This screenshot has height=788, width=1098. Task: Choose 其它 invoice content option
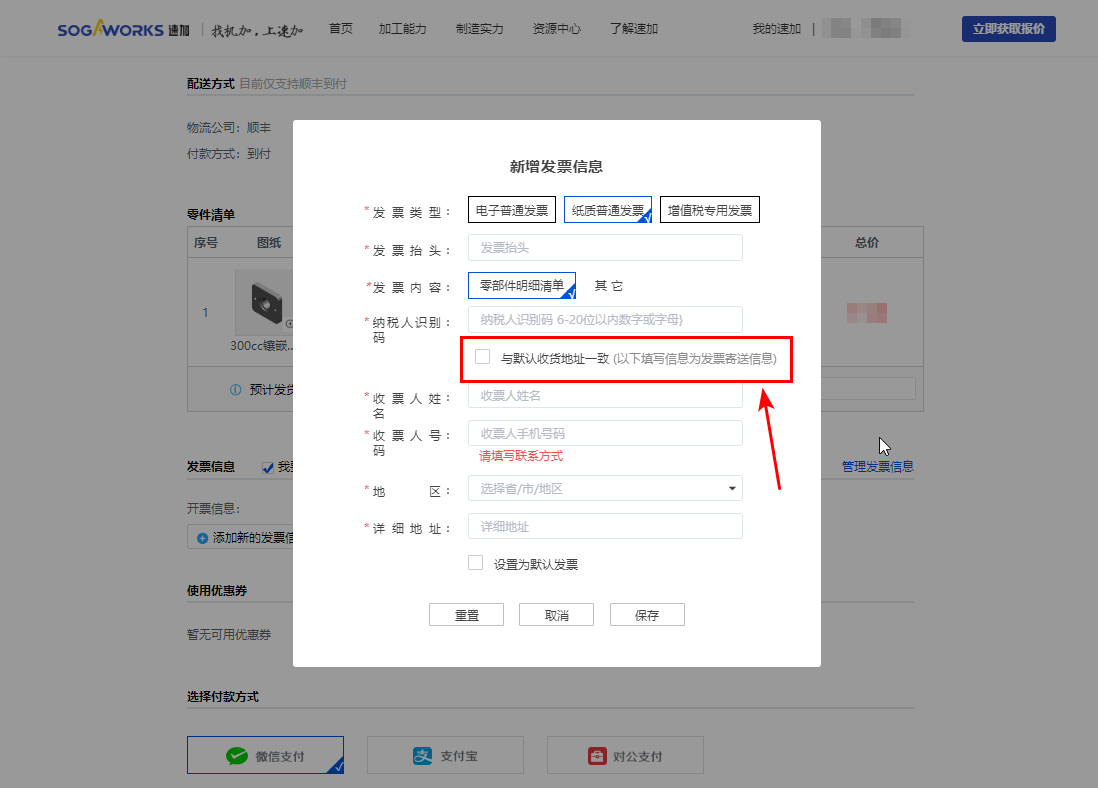(x=609, y=286)
